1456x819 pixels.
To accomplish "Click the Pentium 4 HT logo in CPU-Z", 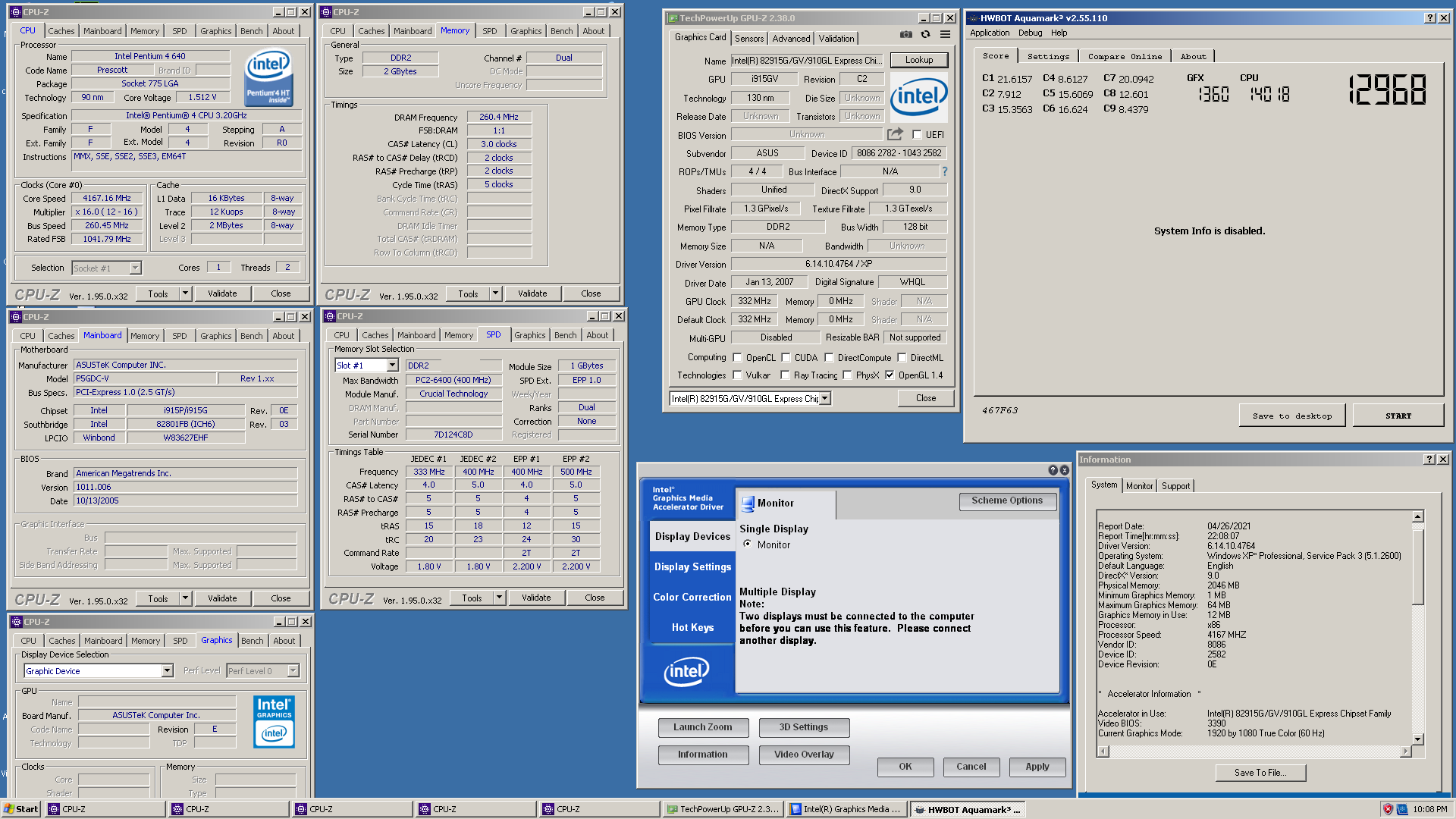I will [268, 77].
